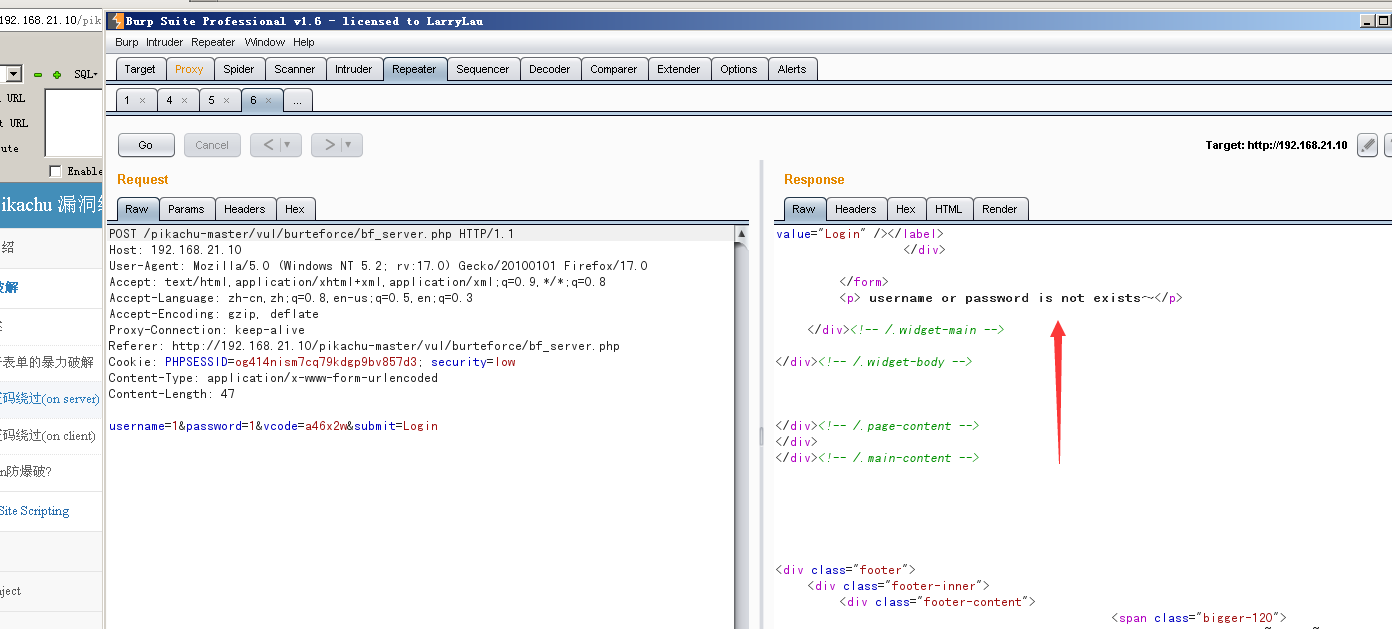Select the Request Params tab

186,209
